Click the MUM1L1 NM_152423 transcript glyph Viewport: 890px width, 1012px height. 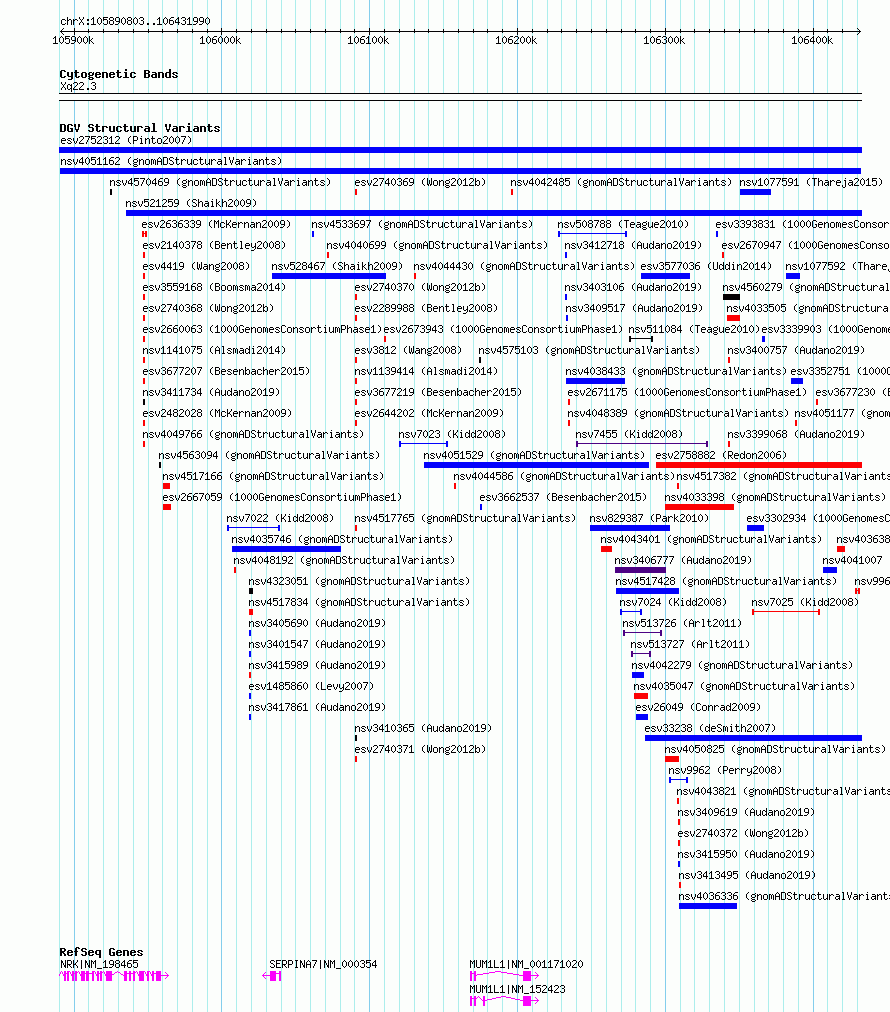(x=504, y=1001)
